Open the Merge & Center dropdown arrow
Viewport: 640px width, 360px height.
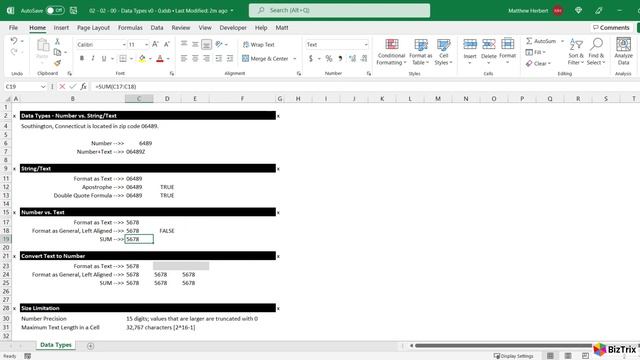coord(294,59)
